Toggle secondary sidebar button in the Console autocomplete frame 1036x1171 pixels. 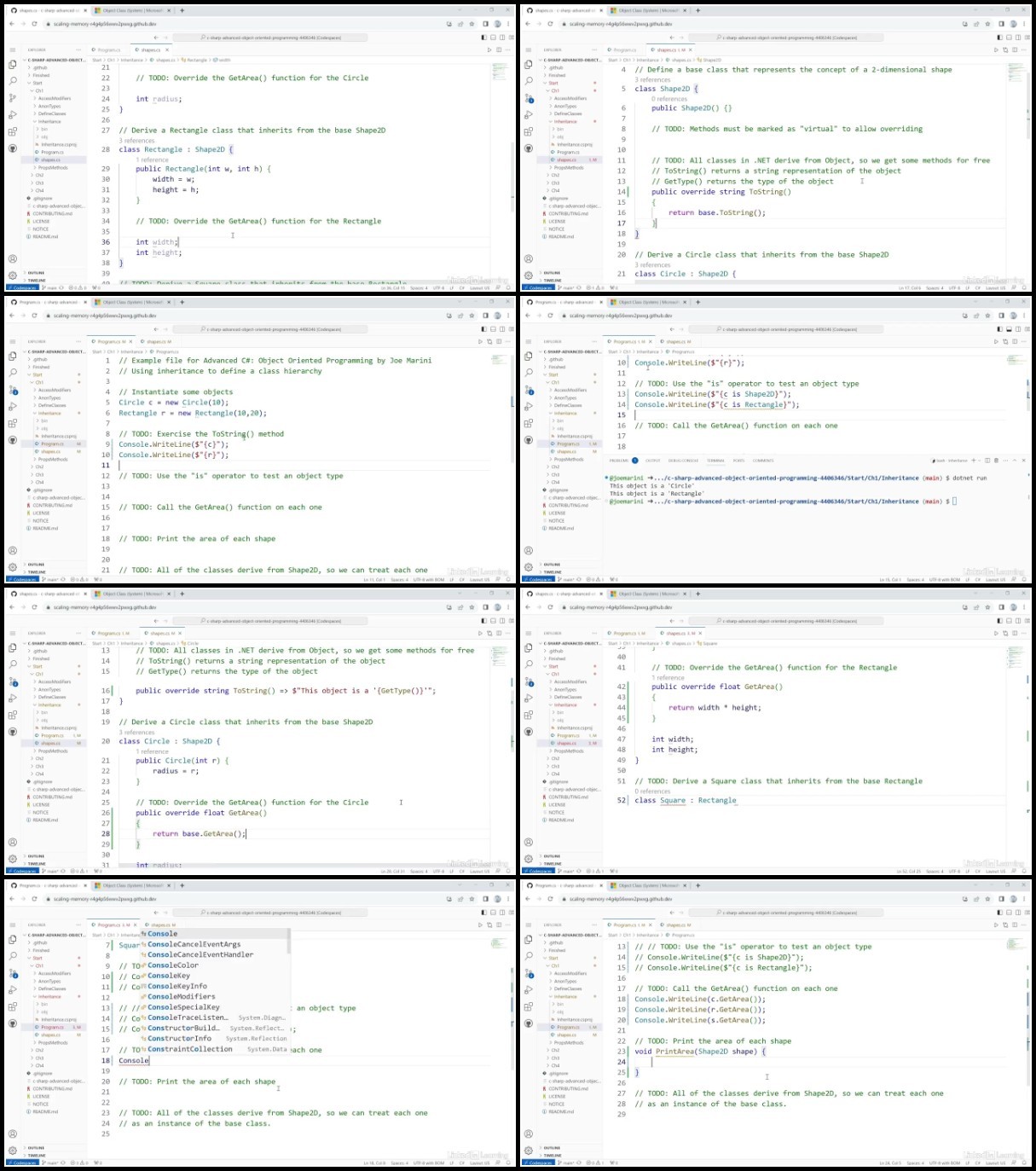501,913
